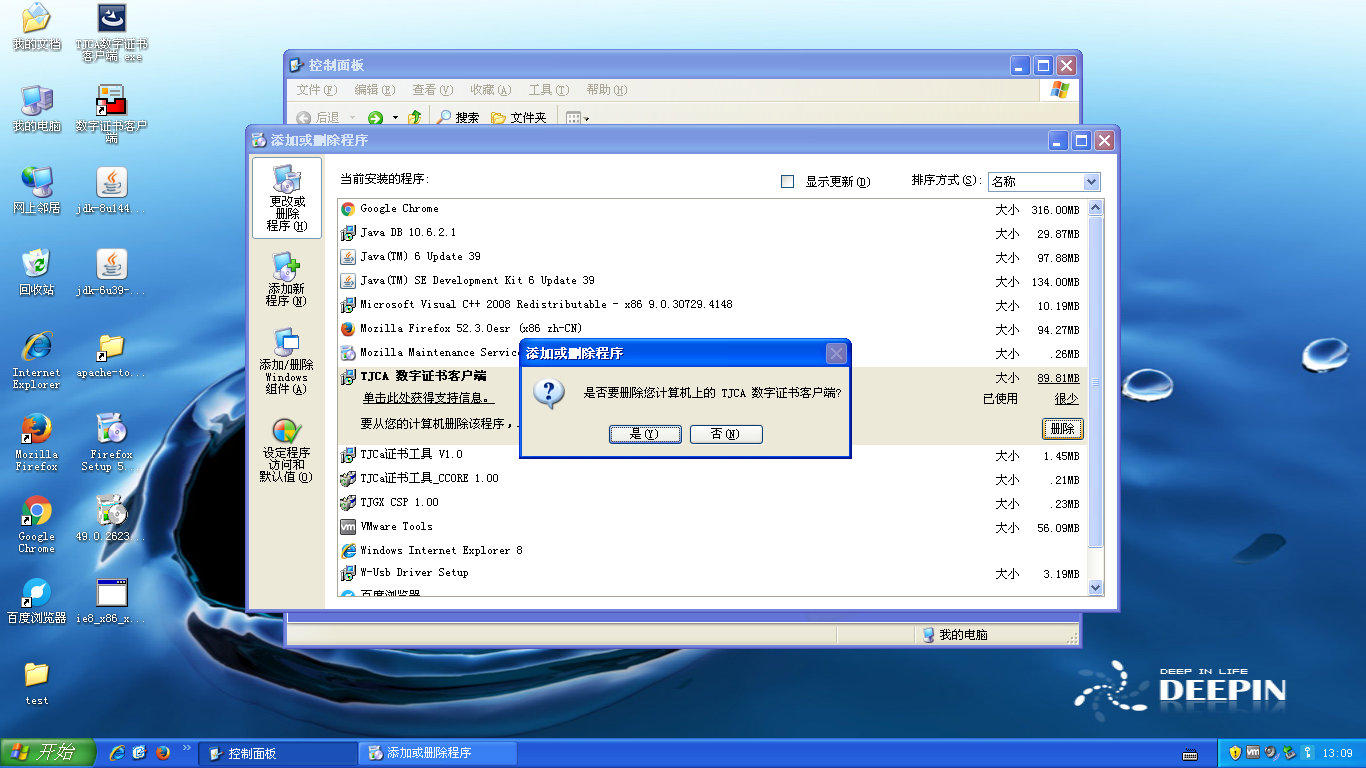Image resolution: width=1366 pixels, height=768 pixels.
Task: Select TJCa证书工具_CCORE 1.00 entry icon
Action: (348, 479)
